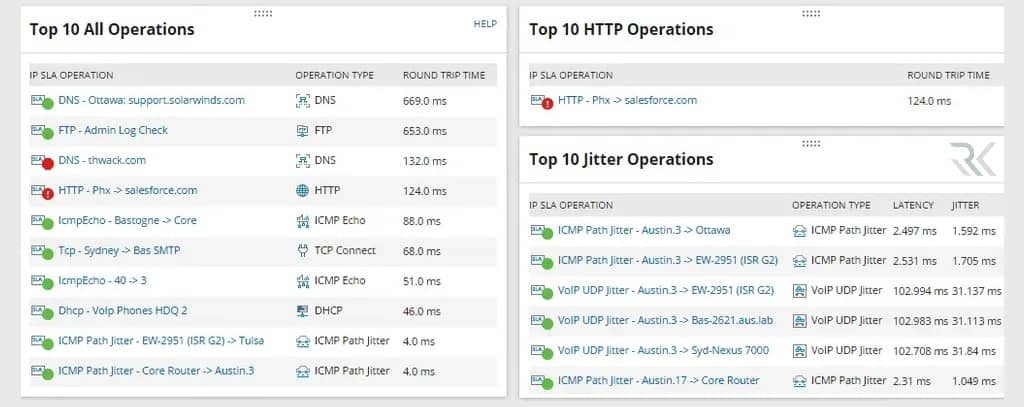
Task: Click the ICMP Echo icon for Bastogne row
Action: point(303,221)
